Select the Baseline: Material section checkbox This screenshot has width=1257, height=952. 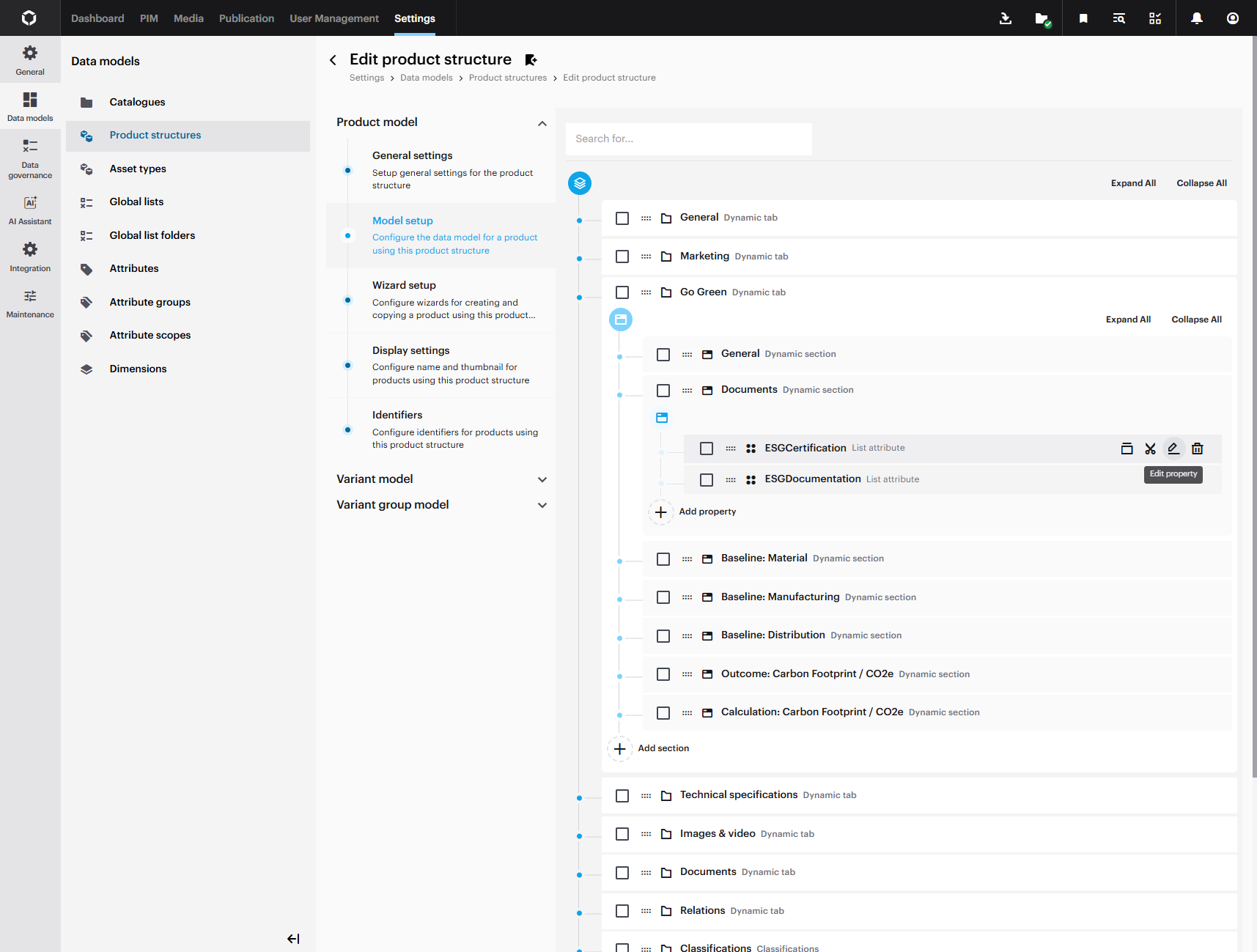pyautogui.click(x=663, y=559)
